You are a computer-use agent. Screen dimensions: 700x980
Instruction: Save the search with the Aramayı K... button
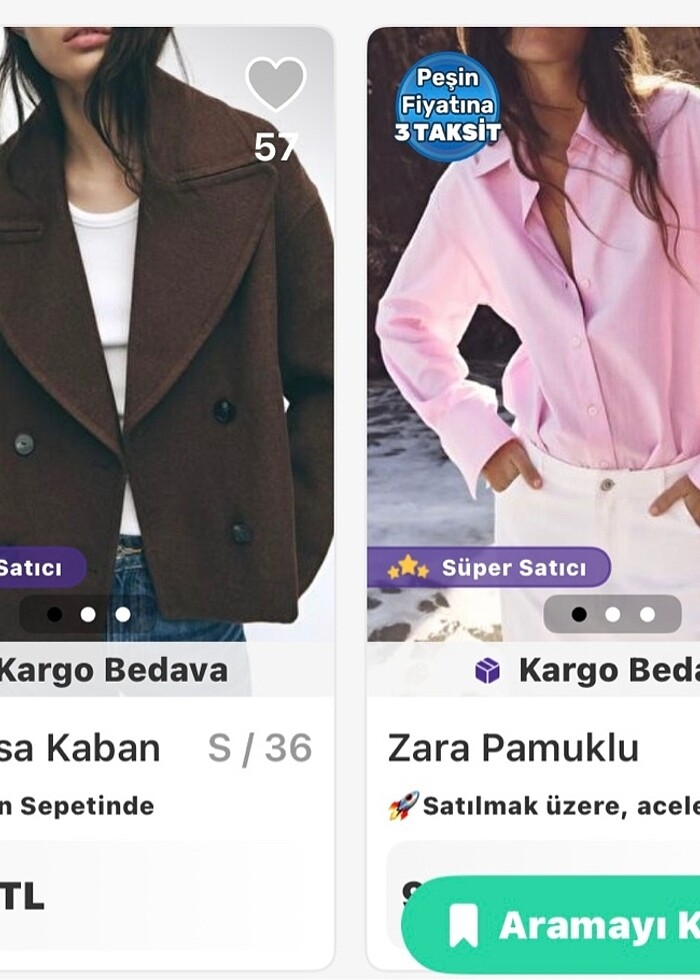[551, 924]
